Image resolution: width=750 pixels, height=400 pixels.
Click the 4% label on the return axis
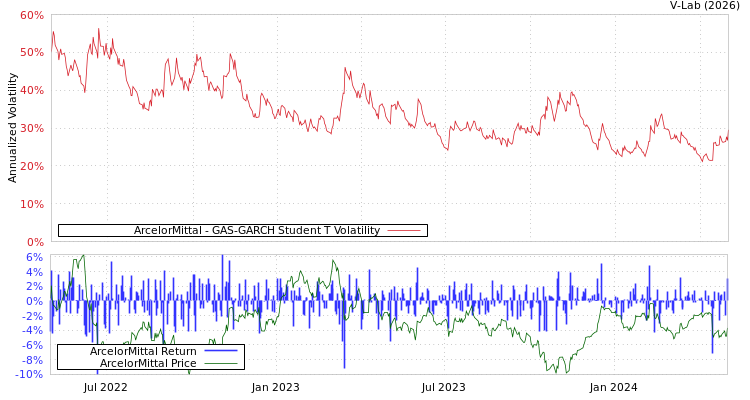(34, 272)
